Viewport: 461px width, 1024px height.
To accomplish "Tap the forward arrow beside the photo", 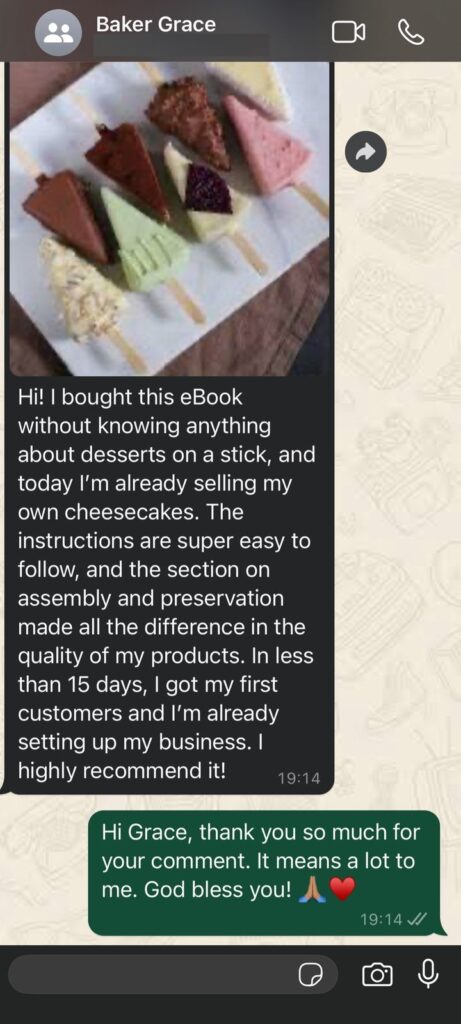I will (366, 152).
